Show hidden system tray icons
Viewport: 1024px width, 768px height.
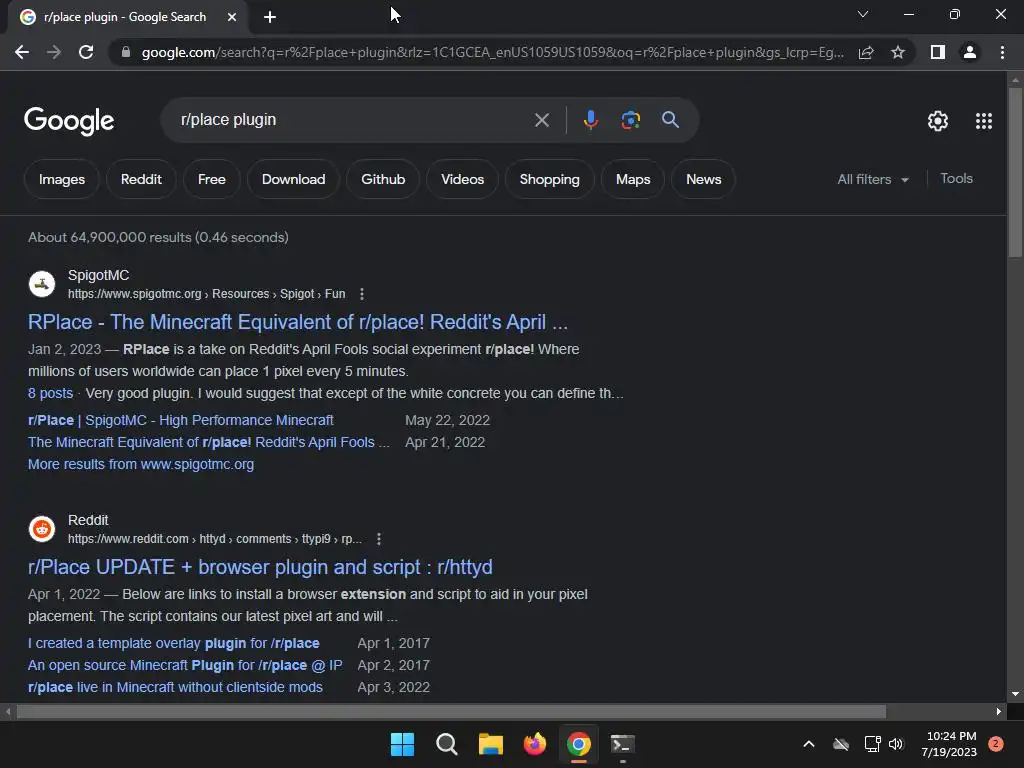pos(808,744)
